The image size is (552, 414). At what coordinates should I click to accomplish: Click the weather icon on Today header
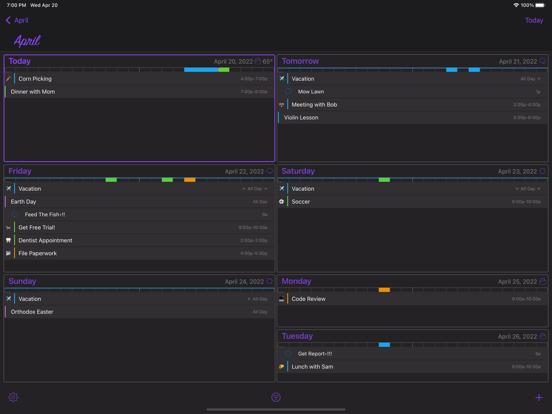258,61
